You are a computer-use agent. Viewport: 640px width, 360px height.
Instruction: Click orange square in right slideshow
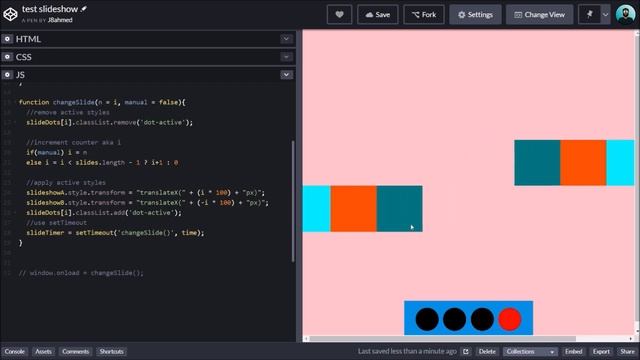(583, 162)
